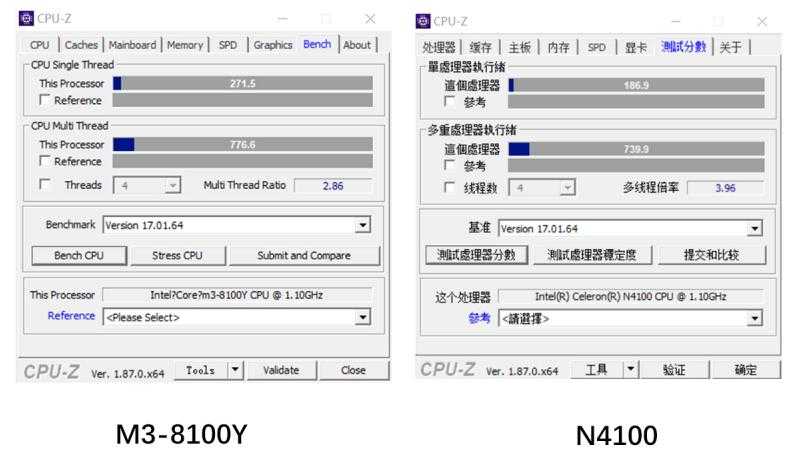Click the 測試處理器分數 button
The image size is (800, 463).
click(x=477, y=255)
